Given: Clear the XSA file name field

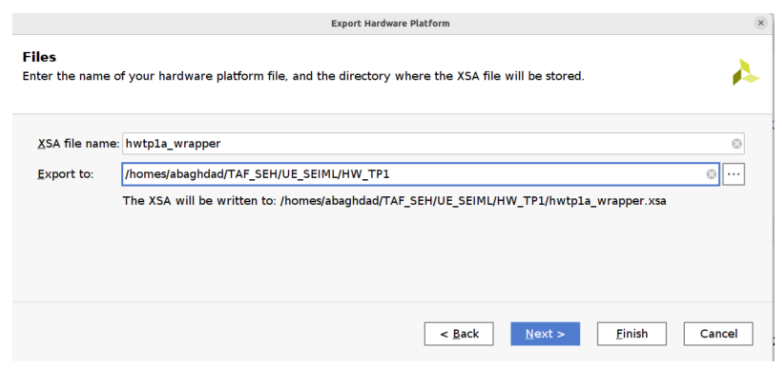Looking at the screenshot, I should pos(737,144).
